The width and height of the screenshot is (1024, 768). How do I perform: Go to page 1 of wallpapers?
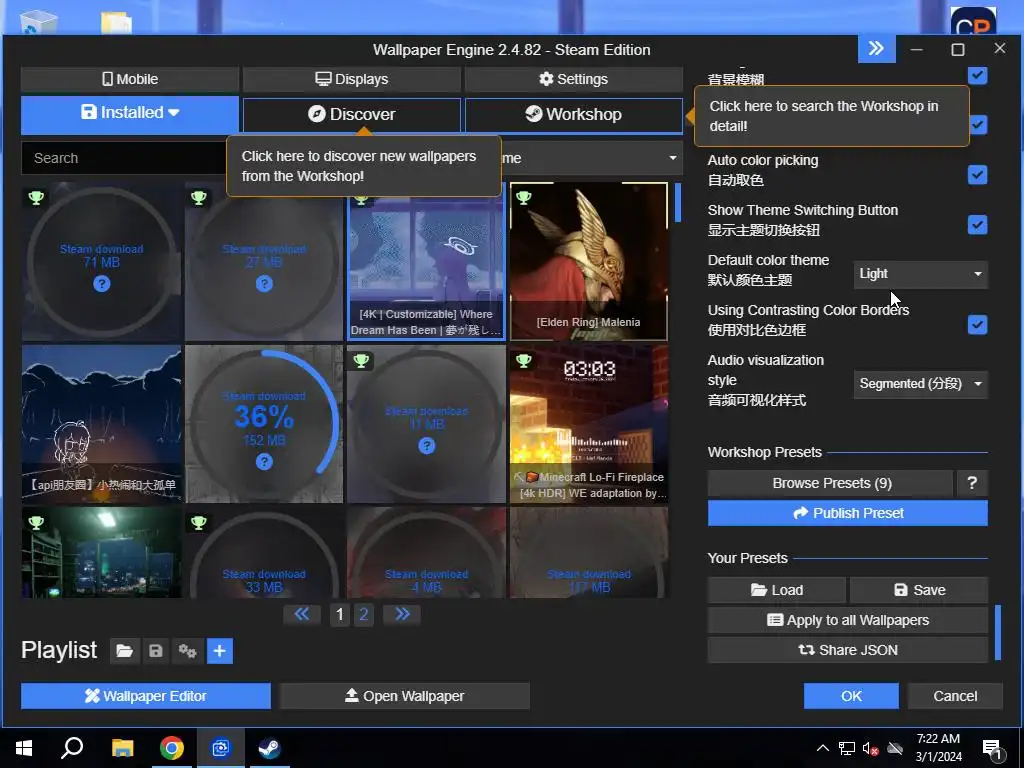coord(340,615)
